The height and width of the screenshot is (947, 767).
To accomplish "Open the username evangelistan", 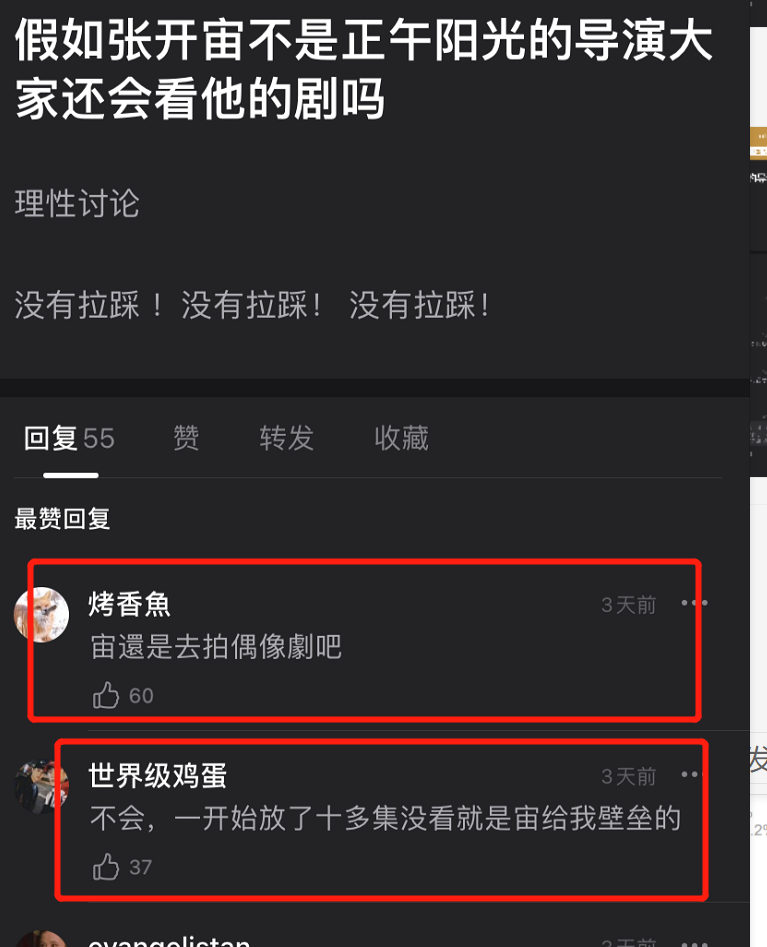I will click(x=169, y=941).
